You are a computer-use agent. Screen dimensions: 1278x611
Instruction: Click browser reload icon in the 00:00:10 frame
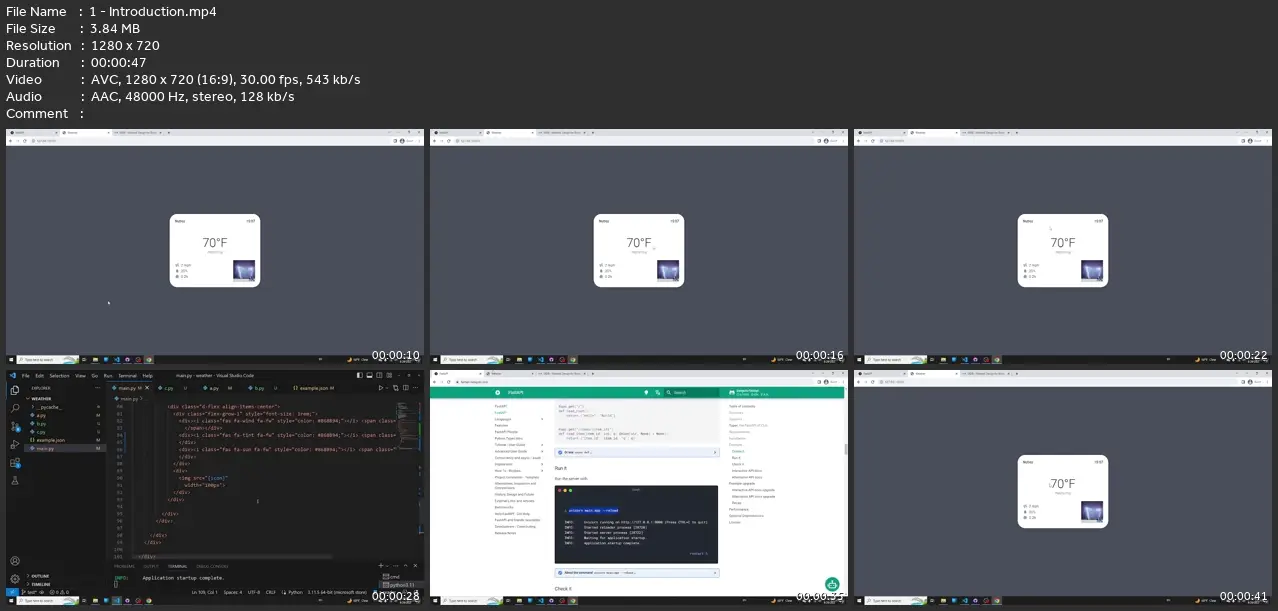(25, 141)
